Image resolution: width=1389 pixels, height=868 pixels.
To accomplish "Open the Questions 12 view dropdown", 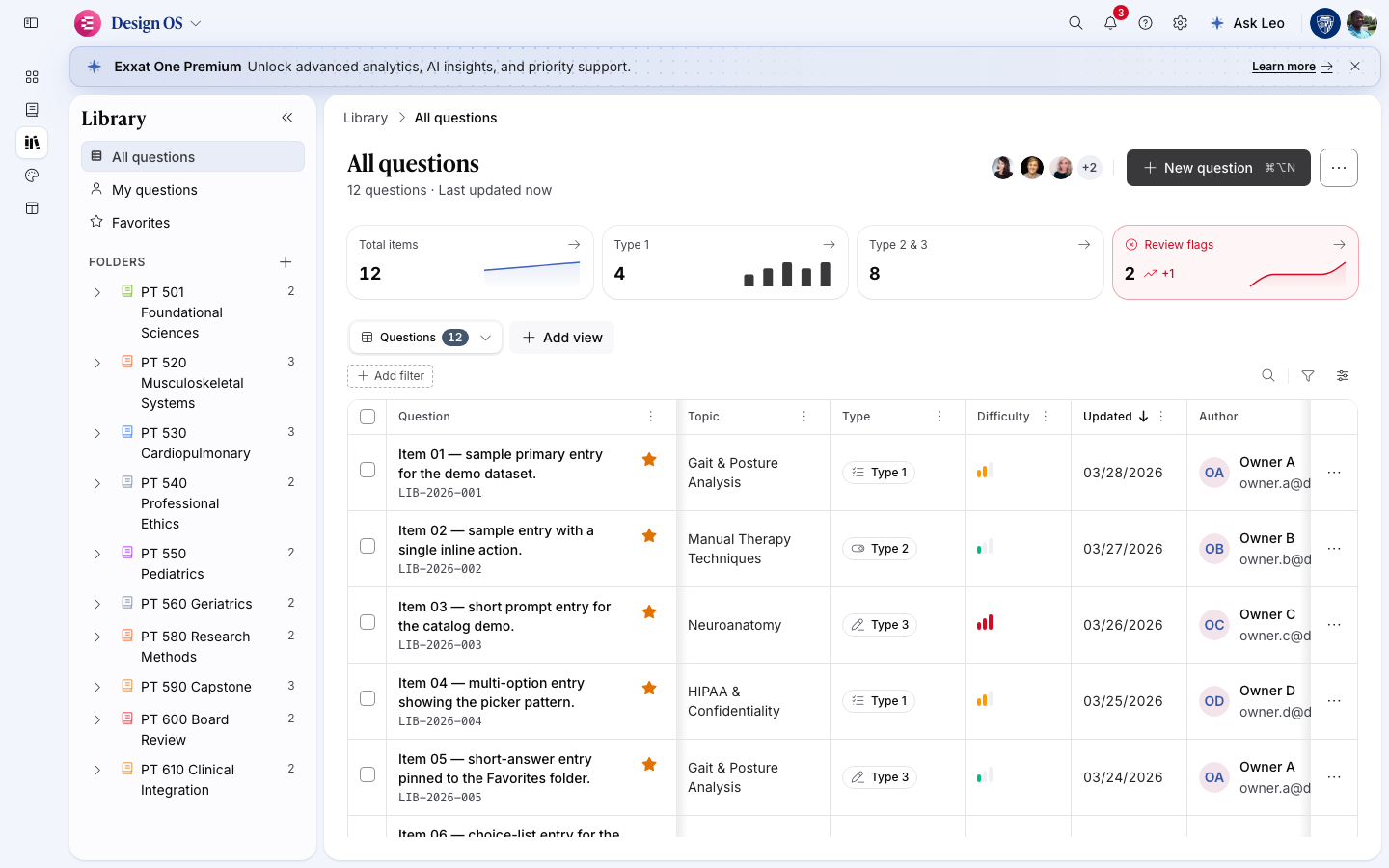I will point(425,338).
